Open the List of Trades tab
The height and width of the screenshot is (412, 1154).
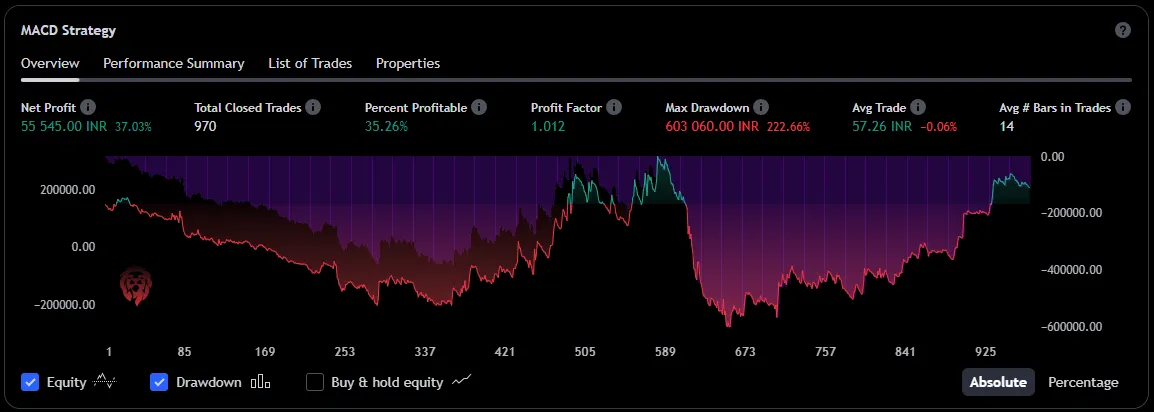310,63
